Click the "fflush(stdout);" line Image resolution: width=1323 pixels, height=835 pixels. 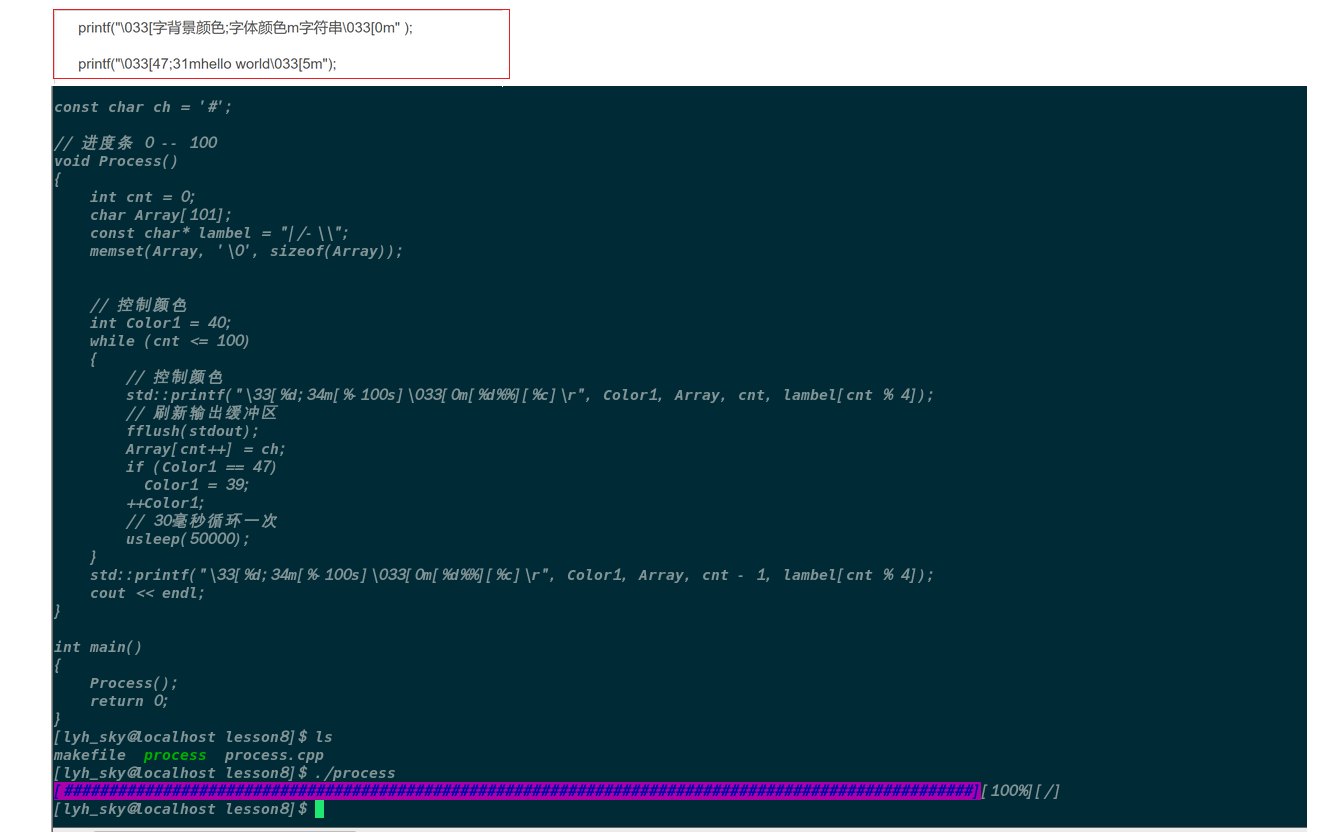click(x=192, y=431)
